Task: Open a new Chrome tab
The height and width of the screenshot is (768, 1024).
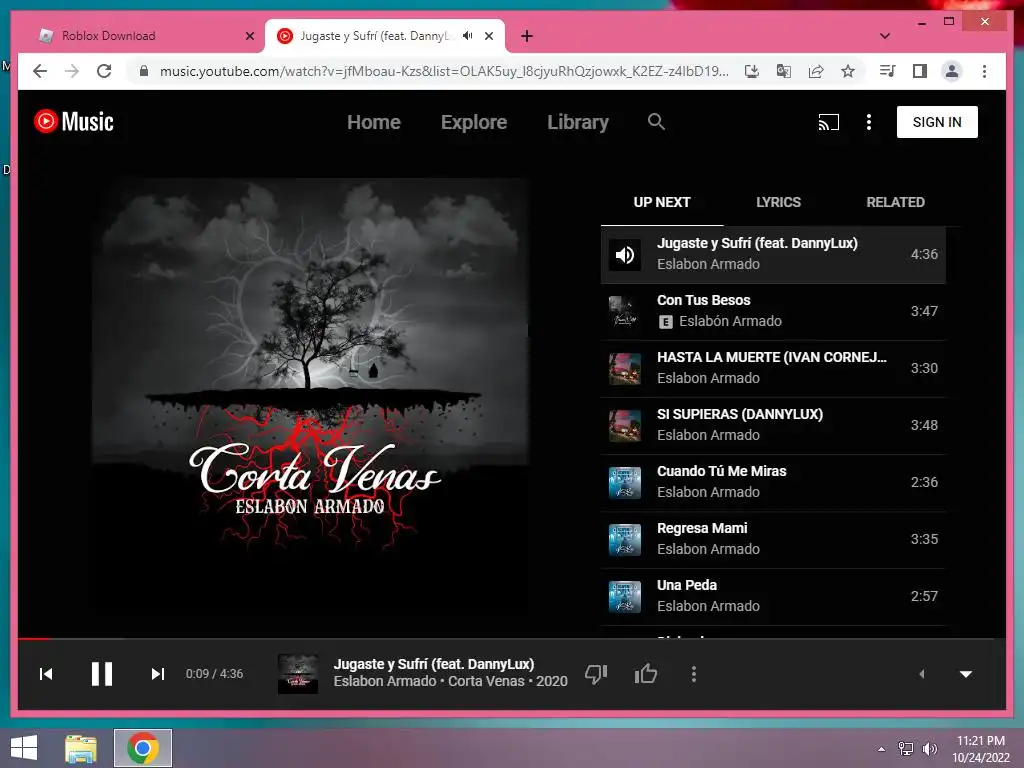Action: 527,36
